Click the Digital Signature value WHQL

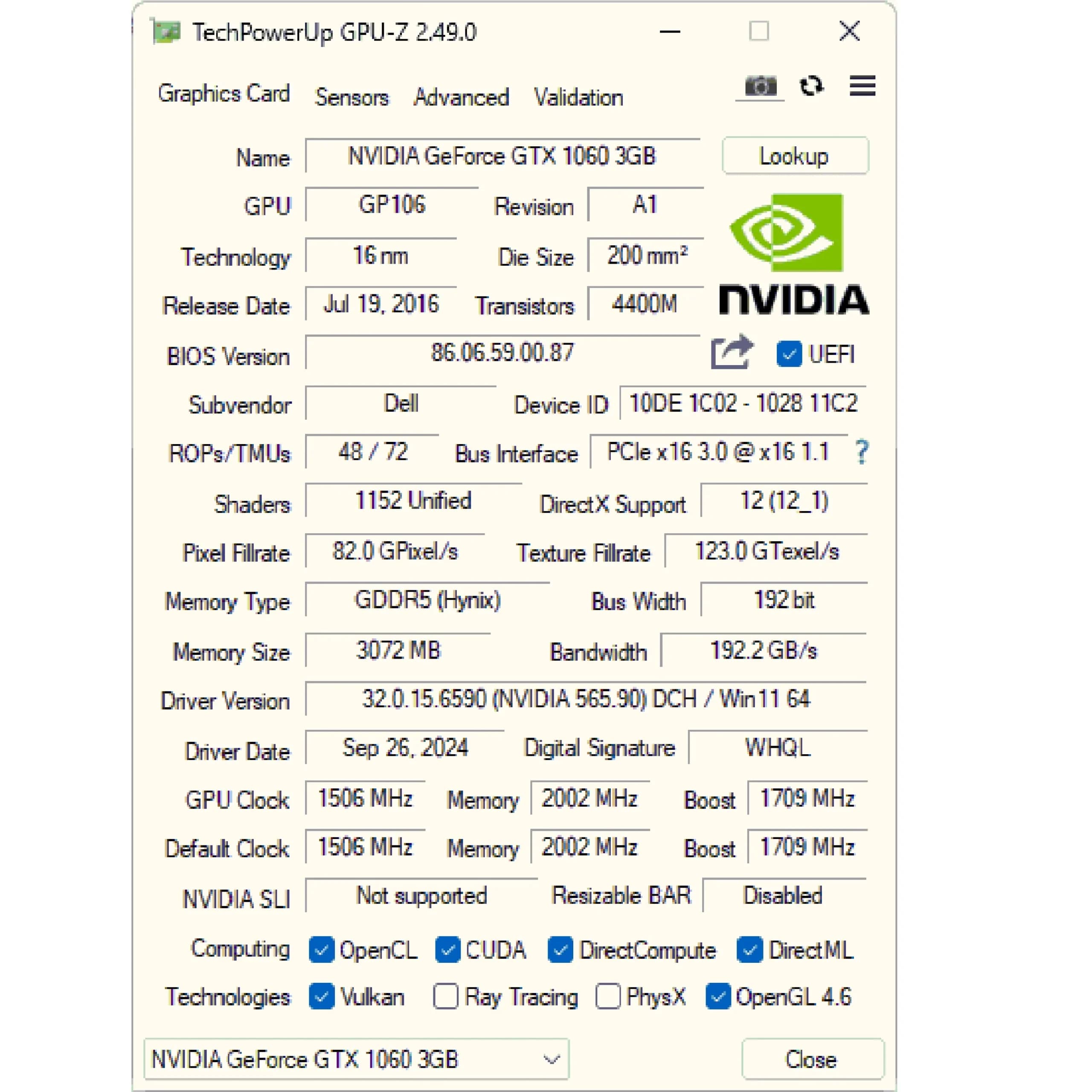778,747
